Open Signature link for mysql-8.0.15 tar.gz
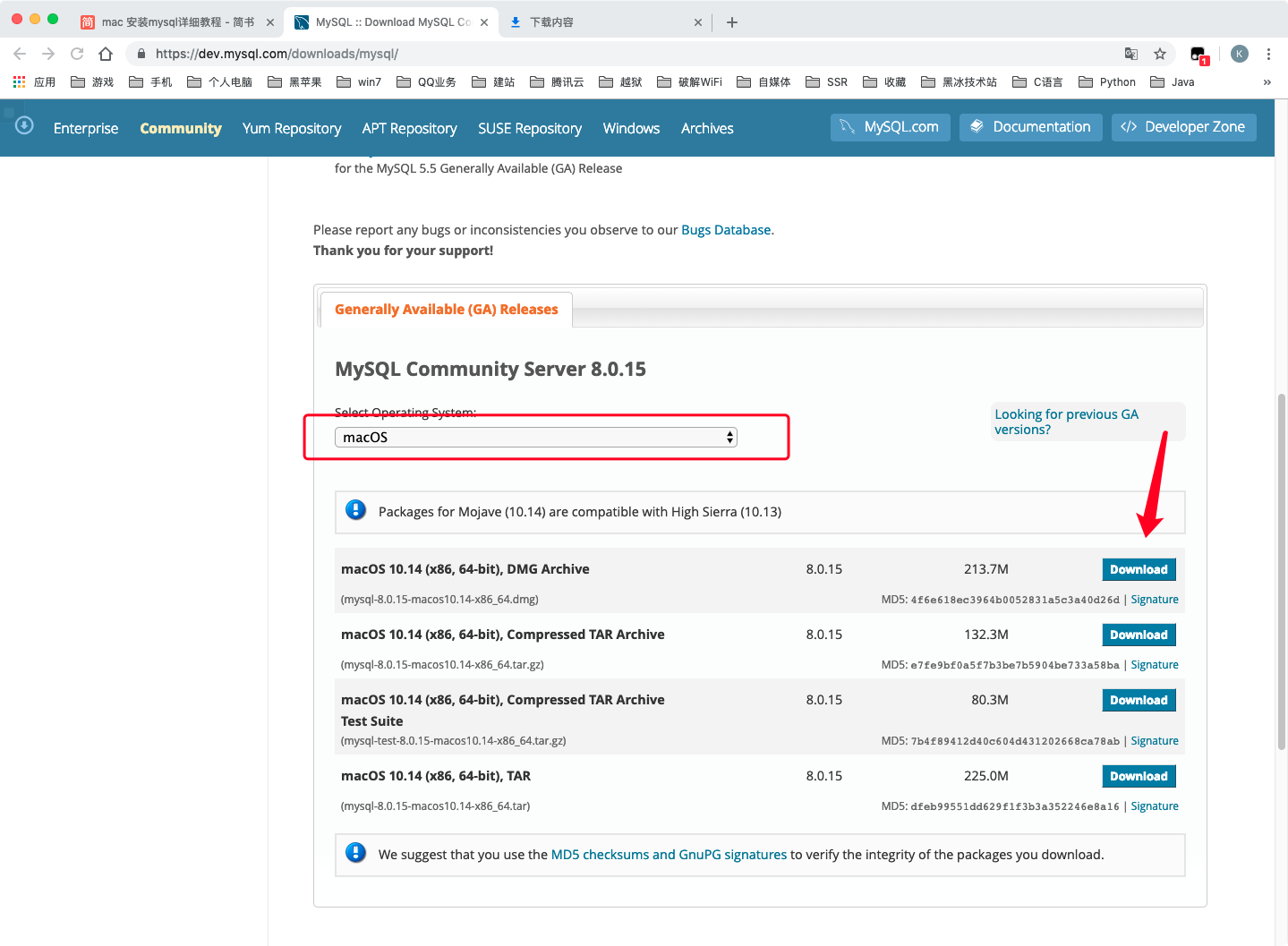 click(x=1155, y=665)
